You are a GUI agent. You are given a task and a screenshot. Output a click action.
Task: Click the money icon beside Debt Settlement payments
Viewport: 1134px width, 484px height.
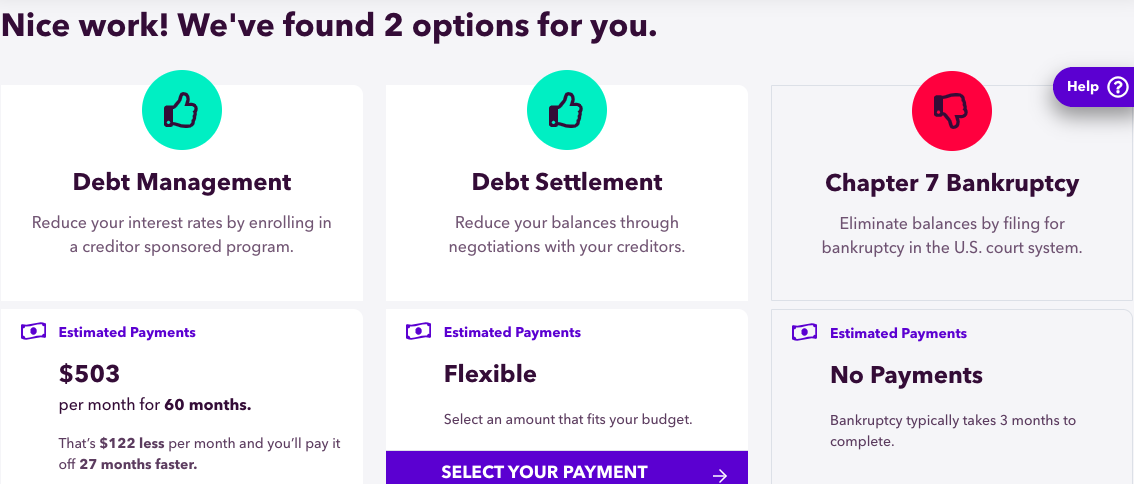click(x=419, y=332)
